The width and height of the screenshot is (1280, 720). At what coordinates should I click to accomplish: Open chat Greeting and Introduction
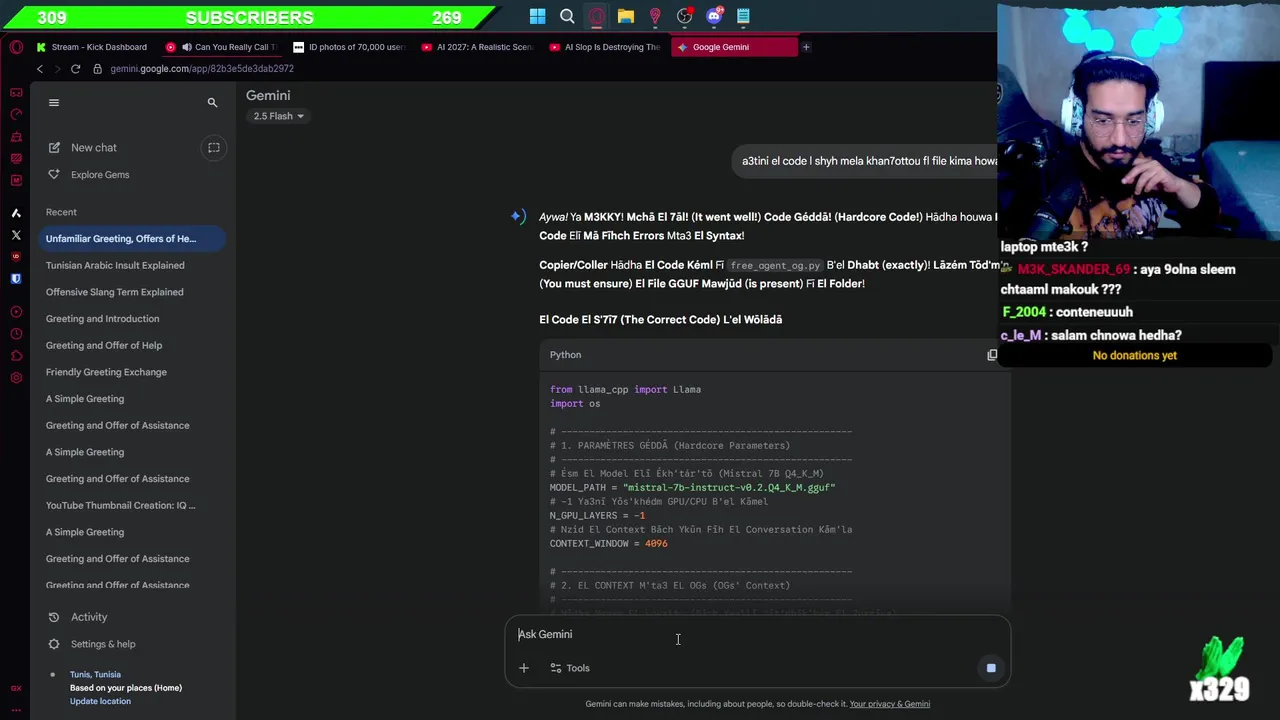coord(102,319)
